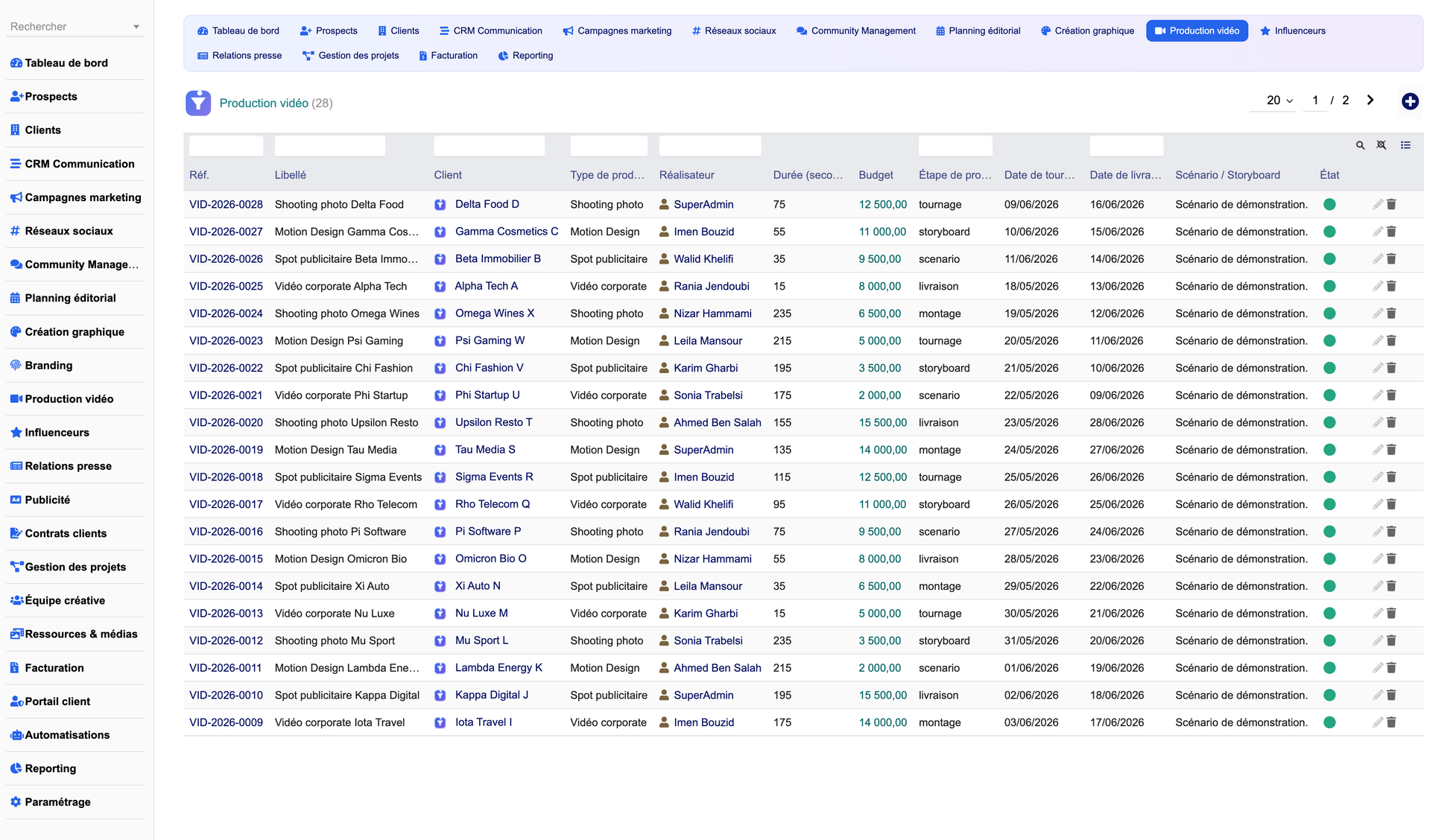Open the Production vidéo tab
1450x840 pixels.
[x=1197, y=31]
